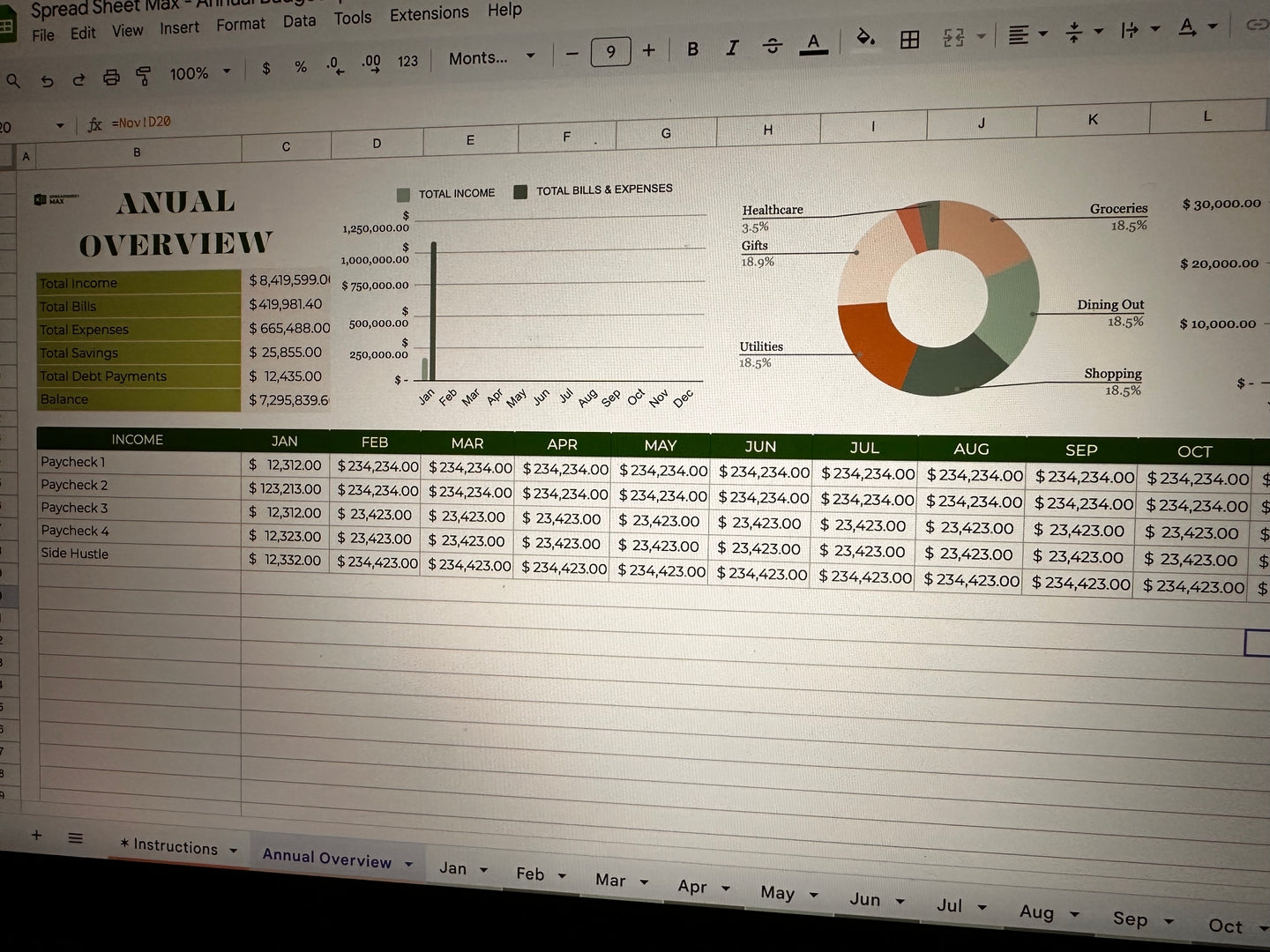This screenshot has height=952, width=1270.
Task: Open the all sheets list icon
Action: tap(75, 838)
